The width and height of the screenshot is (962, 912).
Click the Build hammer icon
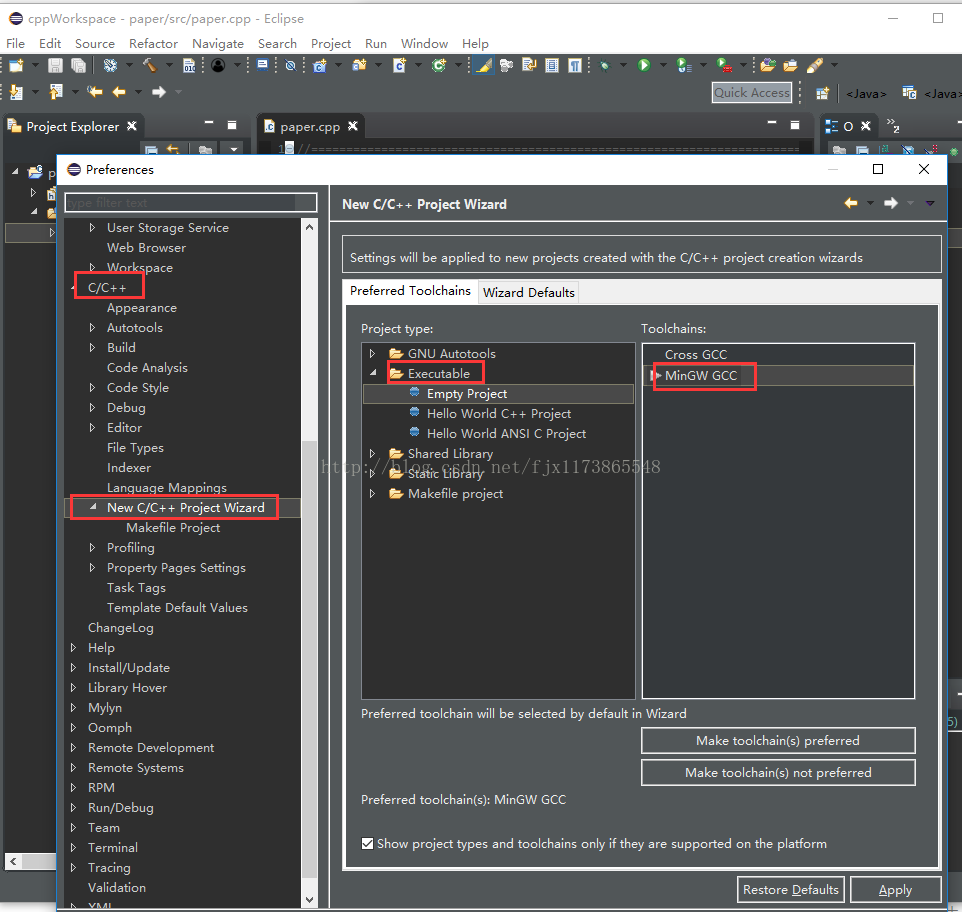tap(149, 66)
